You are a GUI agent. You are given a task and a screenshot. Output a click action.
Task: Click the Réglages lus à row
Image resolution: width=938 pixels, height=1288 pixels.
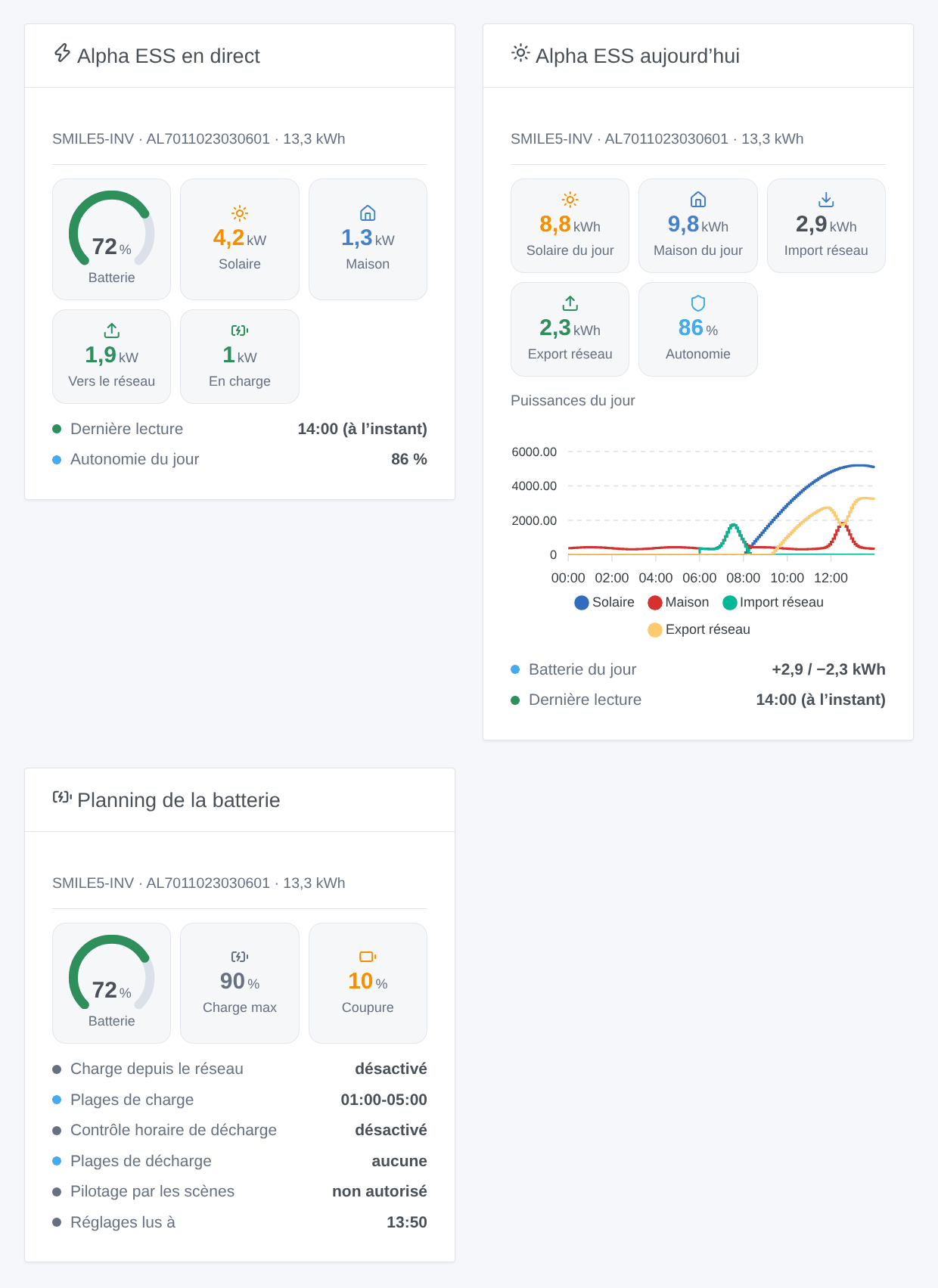(x=240, y=1222)
